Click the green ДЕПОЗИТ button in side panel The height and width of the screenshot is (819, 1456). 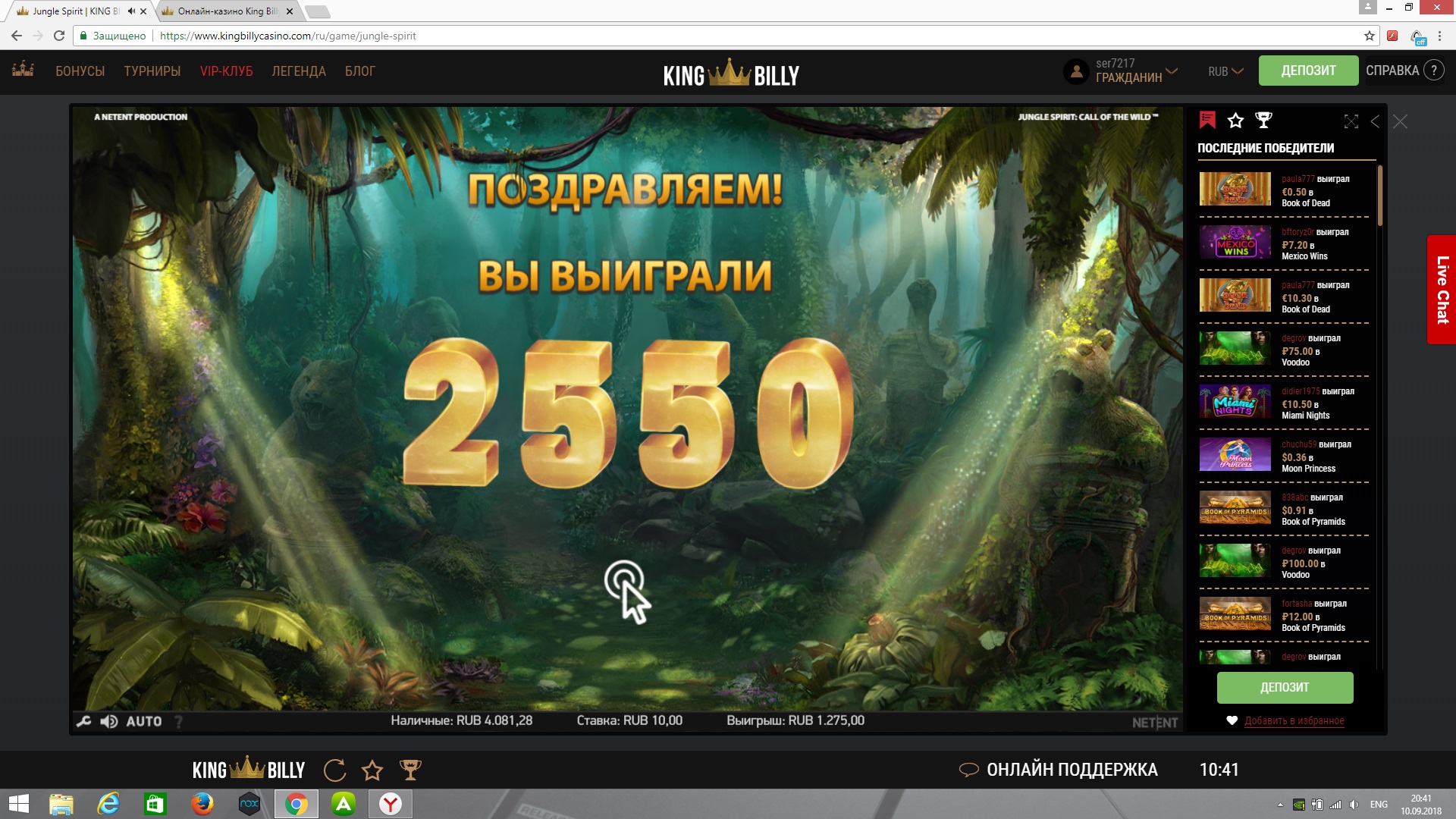point(1285,687)
